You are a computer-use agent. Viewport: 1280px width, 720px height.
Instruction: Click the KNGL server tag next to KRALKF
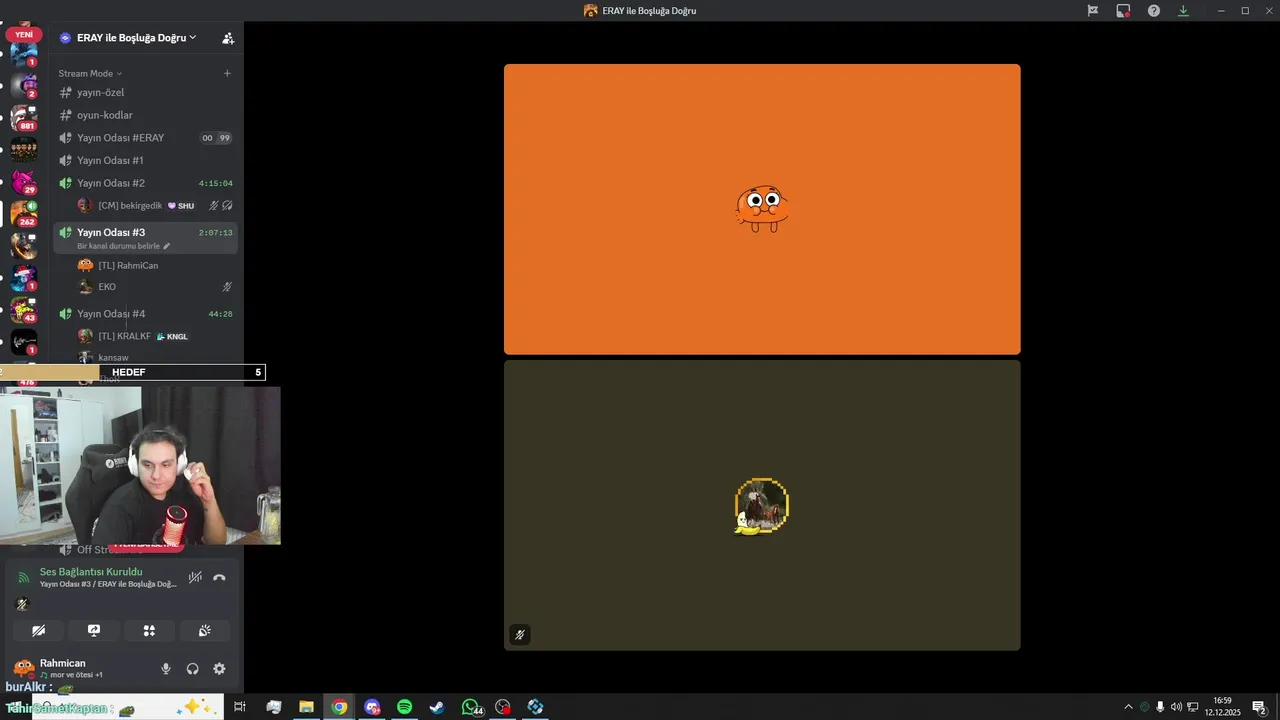[172, 337]
